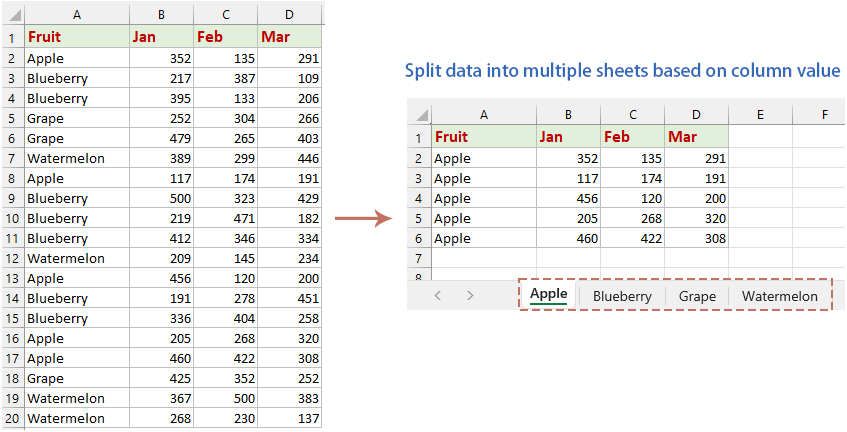Click select-all corner of left spreadsheet

tap(12, 14)
